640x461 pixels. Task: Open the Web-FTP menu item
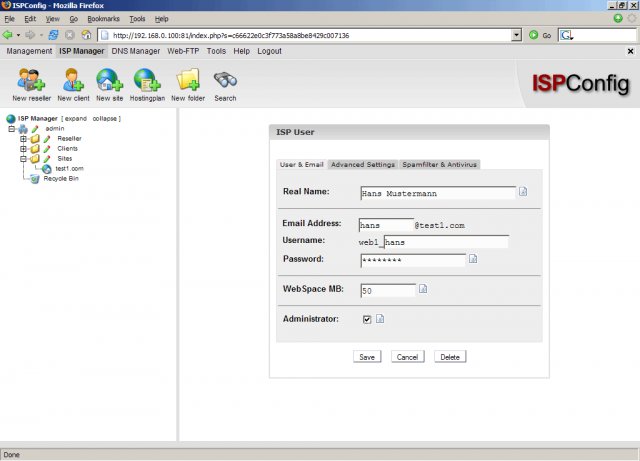click(x=183, y=51)
